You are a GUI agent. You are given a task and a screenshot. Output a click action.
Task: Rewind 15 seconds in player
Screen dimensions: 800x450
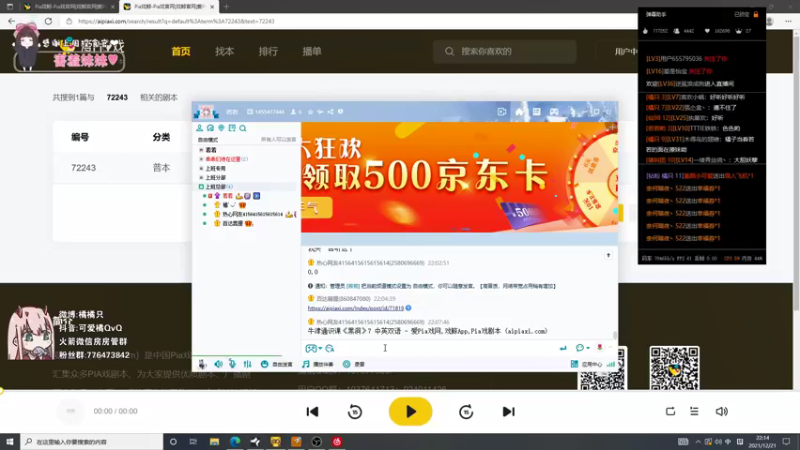click(355, 411)
